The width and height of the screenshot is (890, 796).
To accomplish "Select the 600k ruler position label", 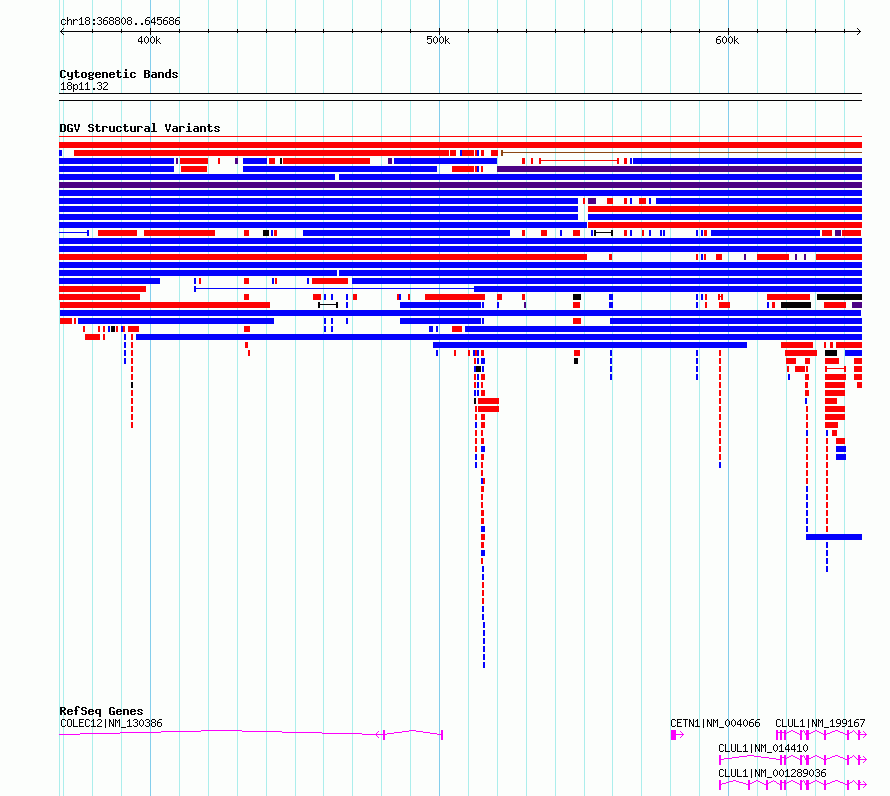I will pos(727,40).
